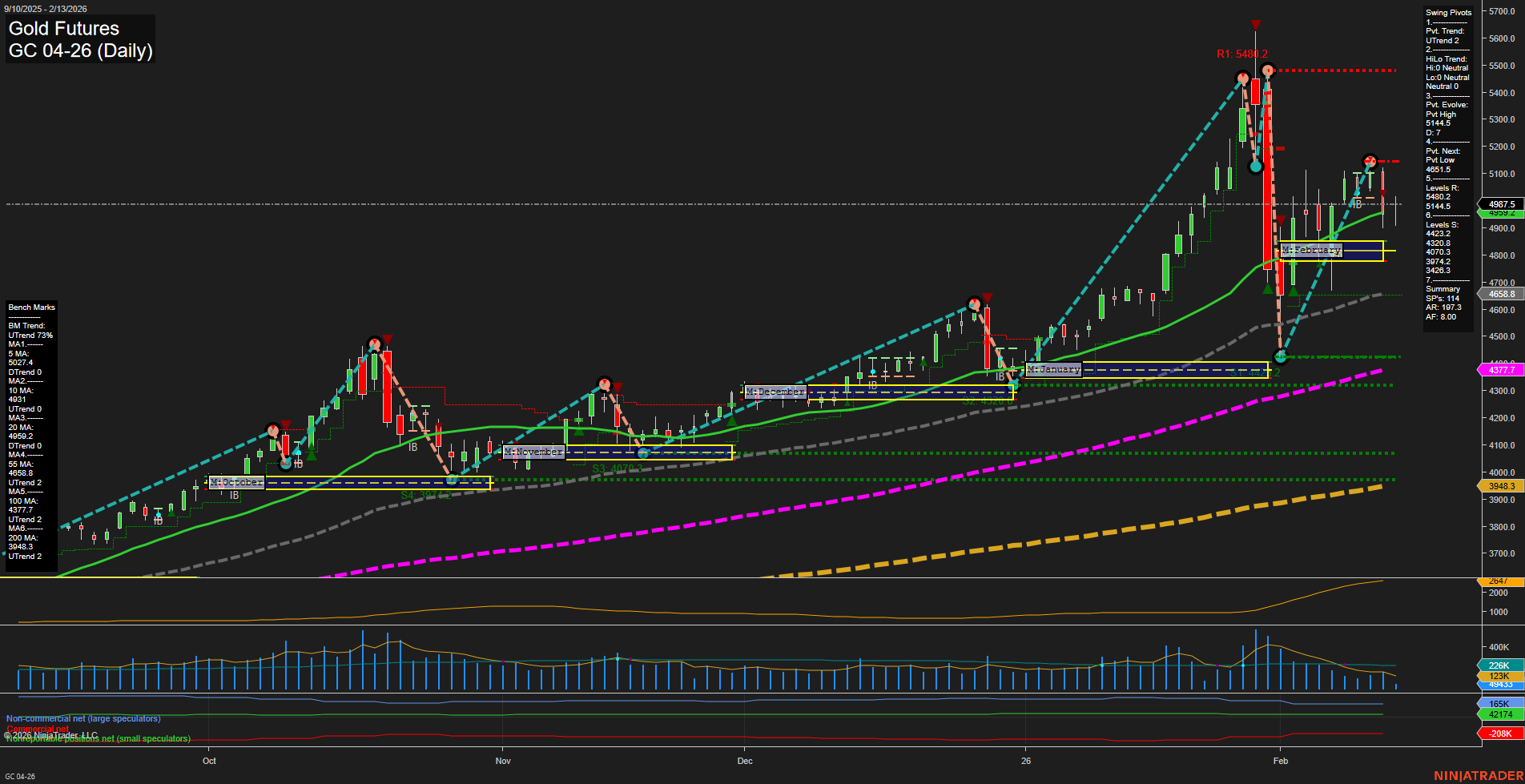Viewport: 1525px width, 784px height.
Task: Select the teal pivot circle at the recent 5150 swing high
Action: pyautogui.click(x=1370, y=162)
